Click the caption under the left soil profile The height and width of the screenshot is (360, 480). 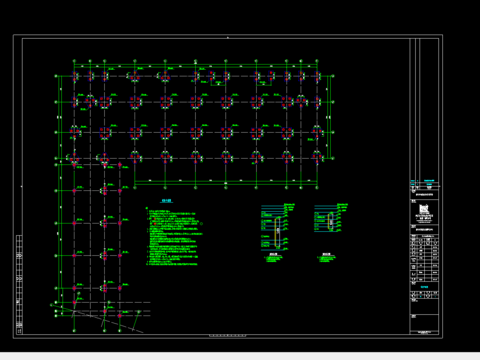[274, 258]
